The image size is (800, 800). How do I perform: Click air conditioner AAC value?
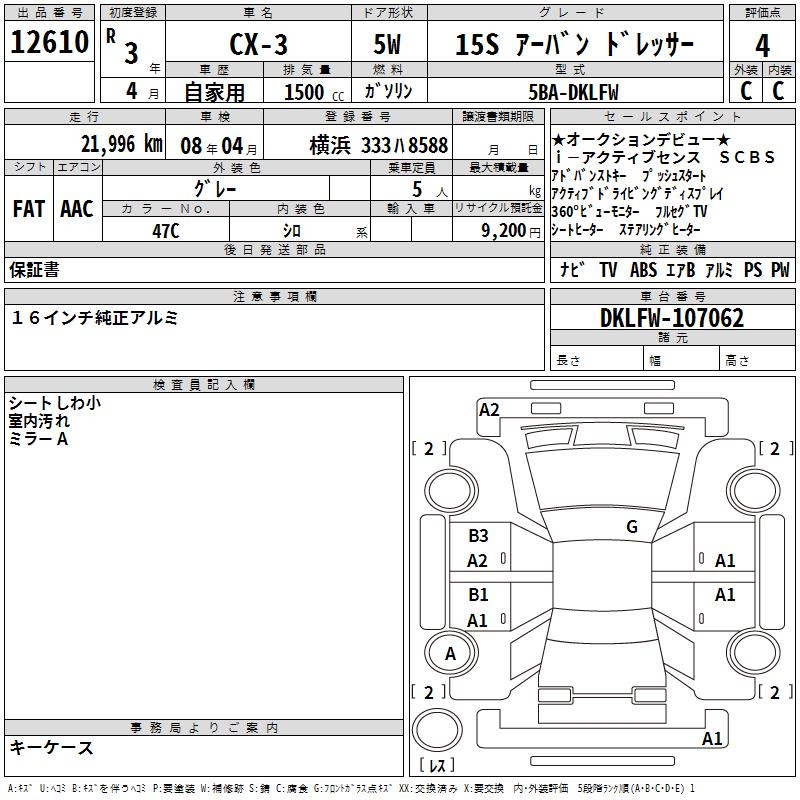77,209
